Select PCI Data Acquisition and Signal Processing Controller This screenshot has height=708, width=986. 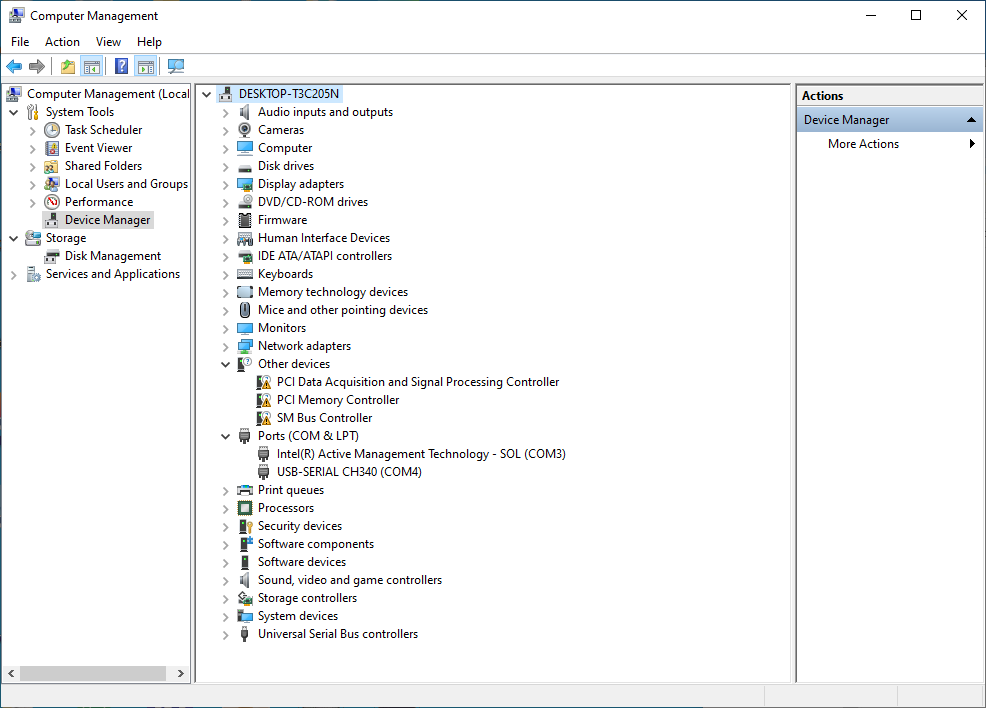coord(418,382)
